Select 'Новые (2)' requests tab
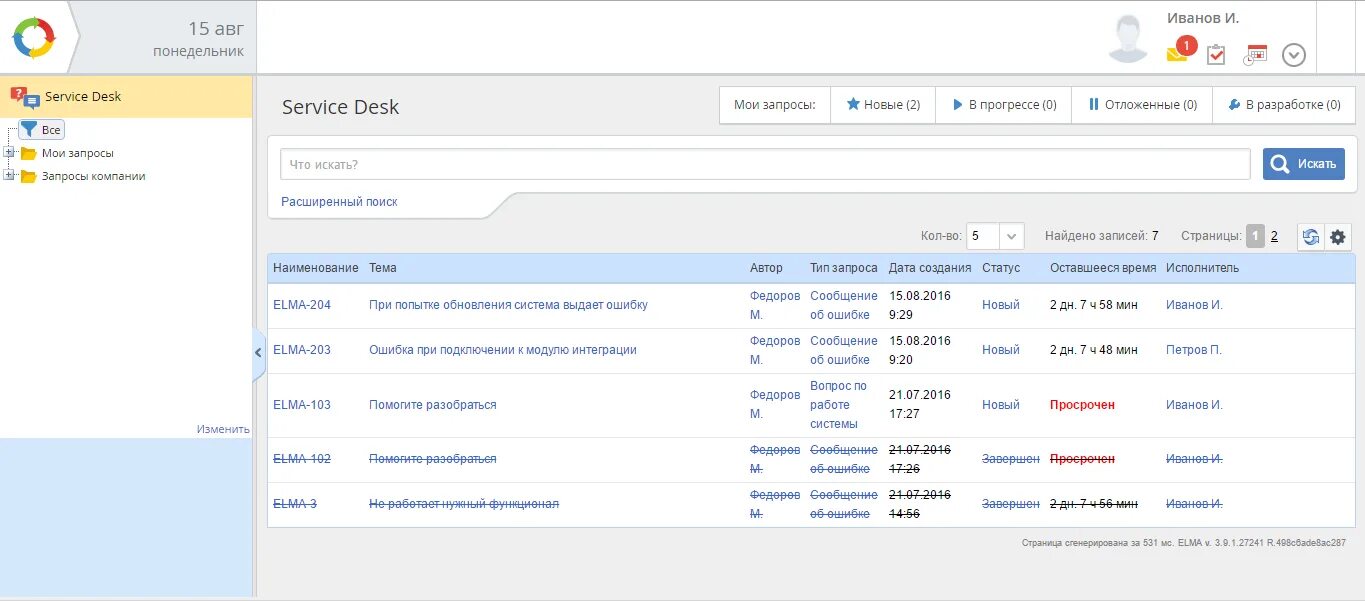Viewport: 1365px width, 601px height. [x=883, y=104]
